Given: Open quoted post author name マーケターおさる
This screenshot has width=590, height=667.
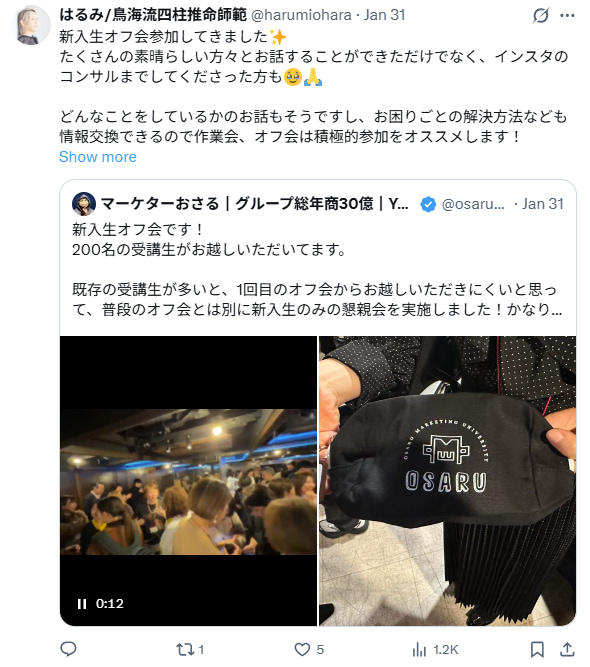Looking at the screenshot, I should click(x=254, y=204).
